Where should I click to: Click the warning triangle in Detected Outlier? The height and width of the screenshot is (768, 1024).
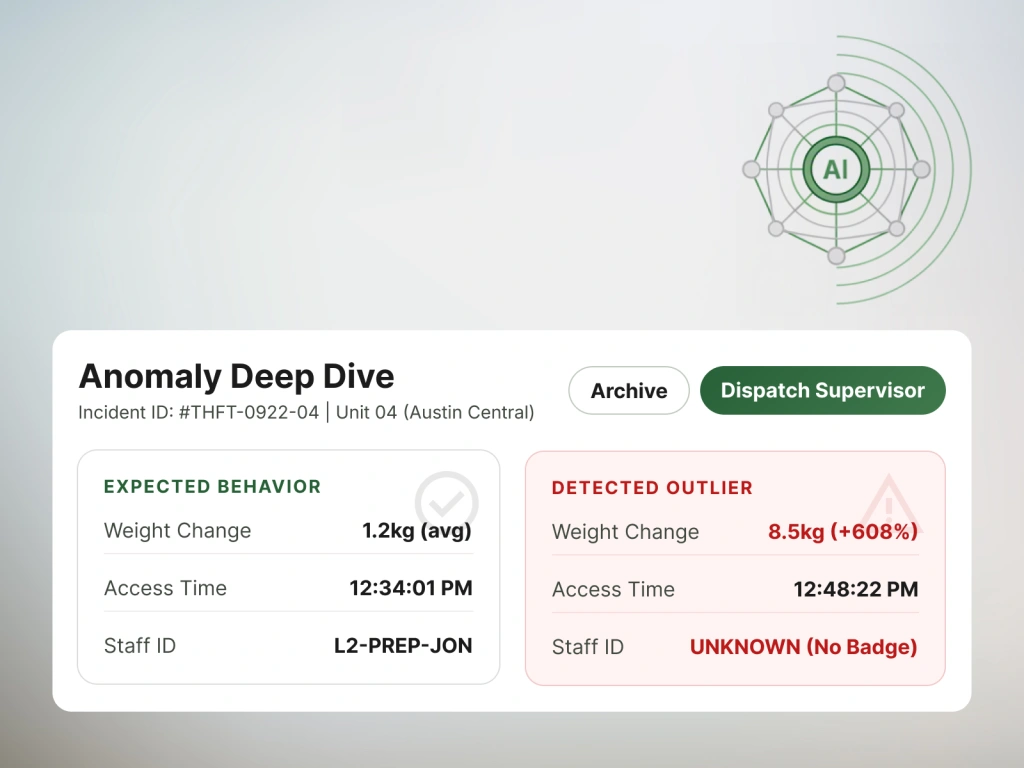click(888, 505)
